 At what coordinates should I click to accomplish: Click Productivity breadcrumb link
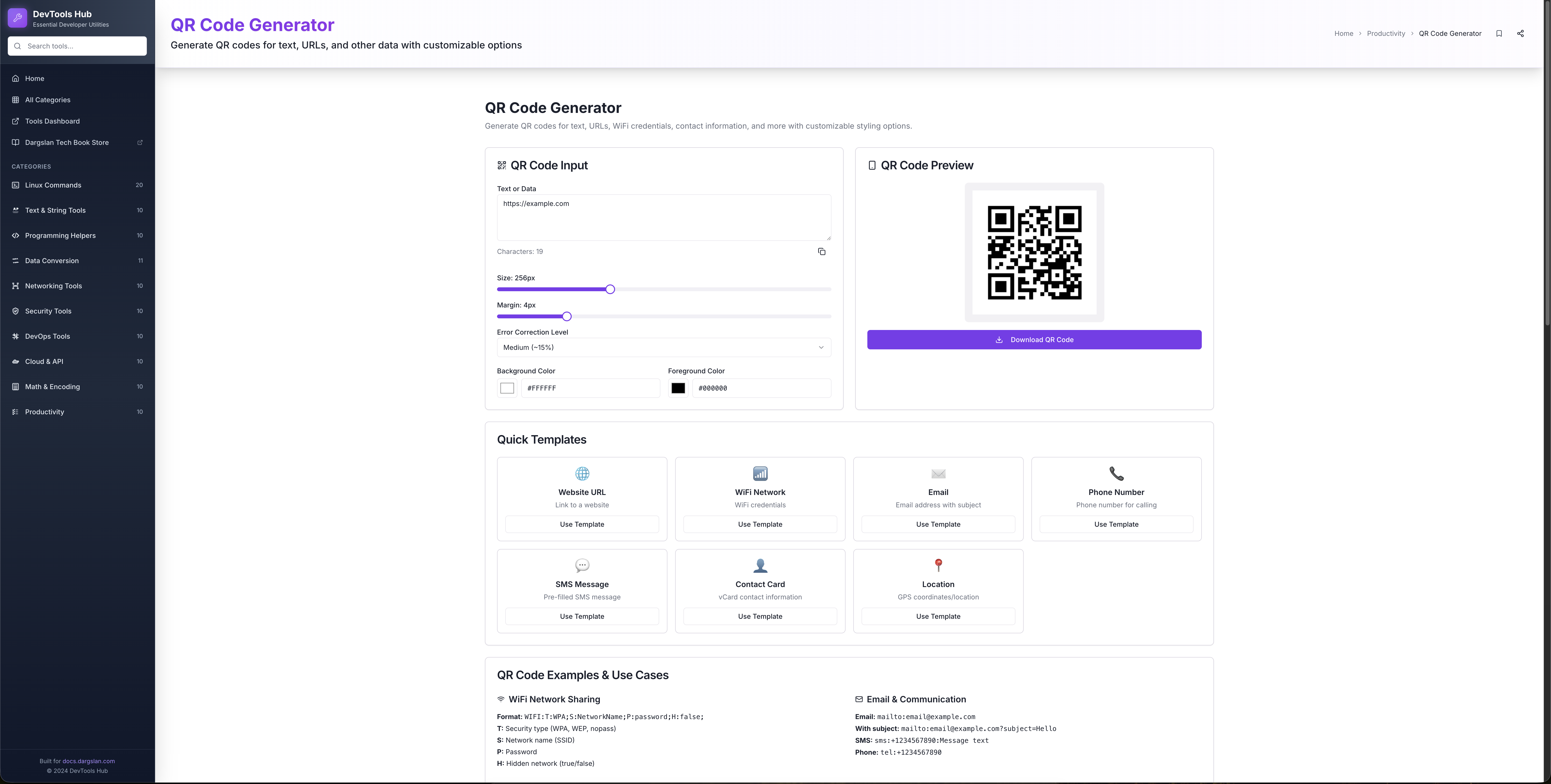click(1385, 34)
